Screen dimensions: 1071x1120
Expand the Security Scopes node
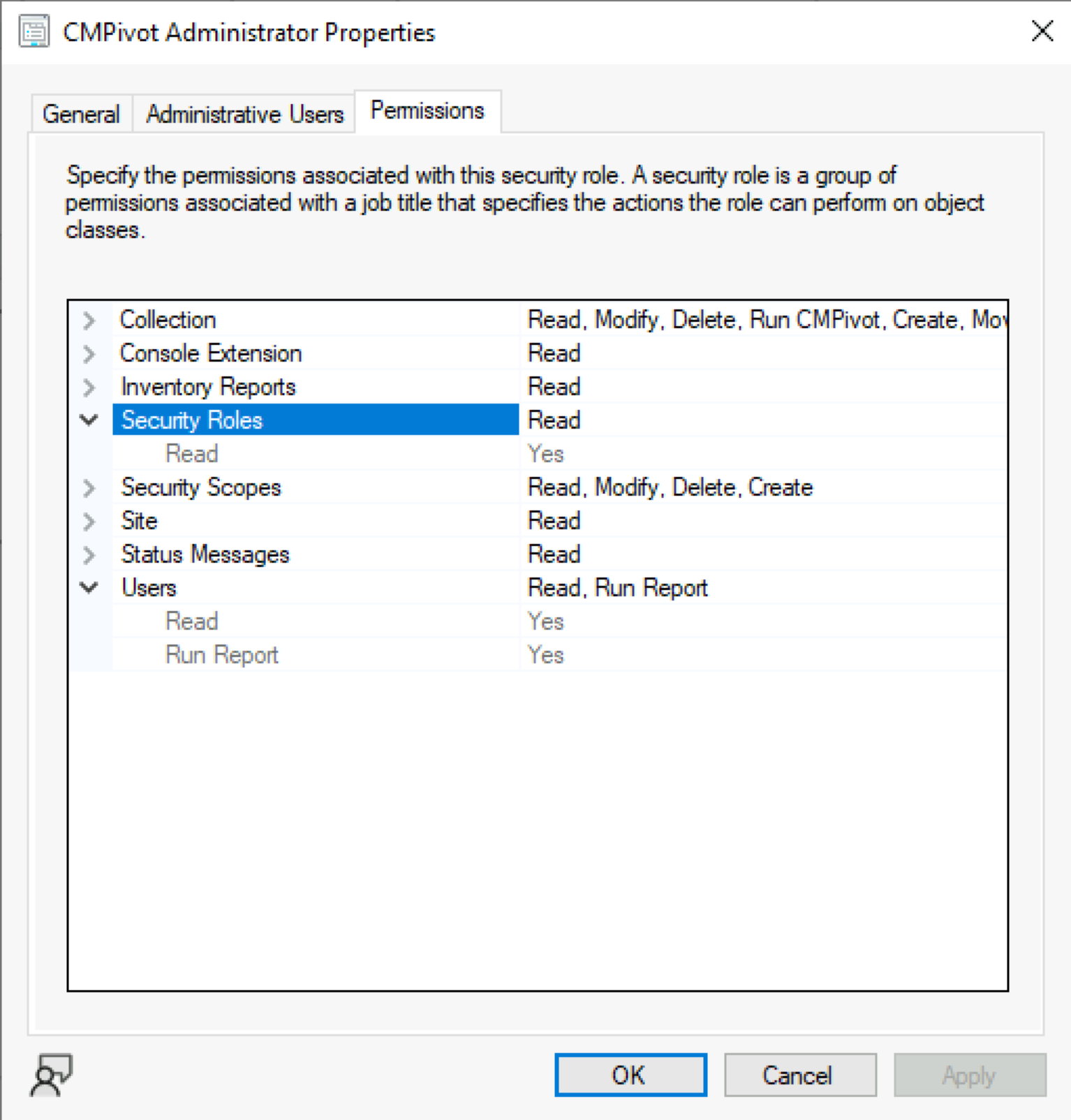[x=89, y=488]
